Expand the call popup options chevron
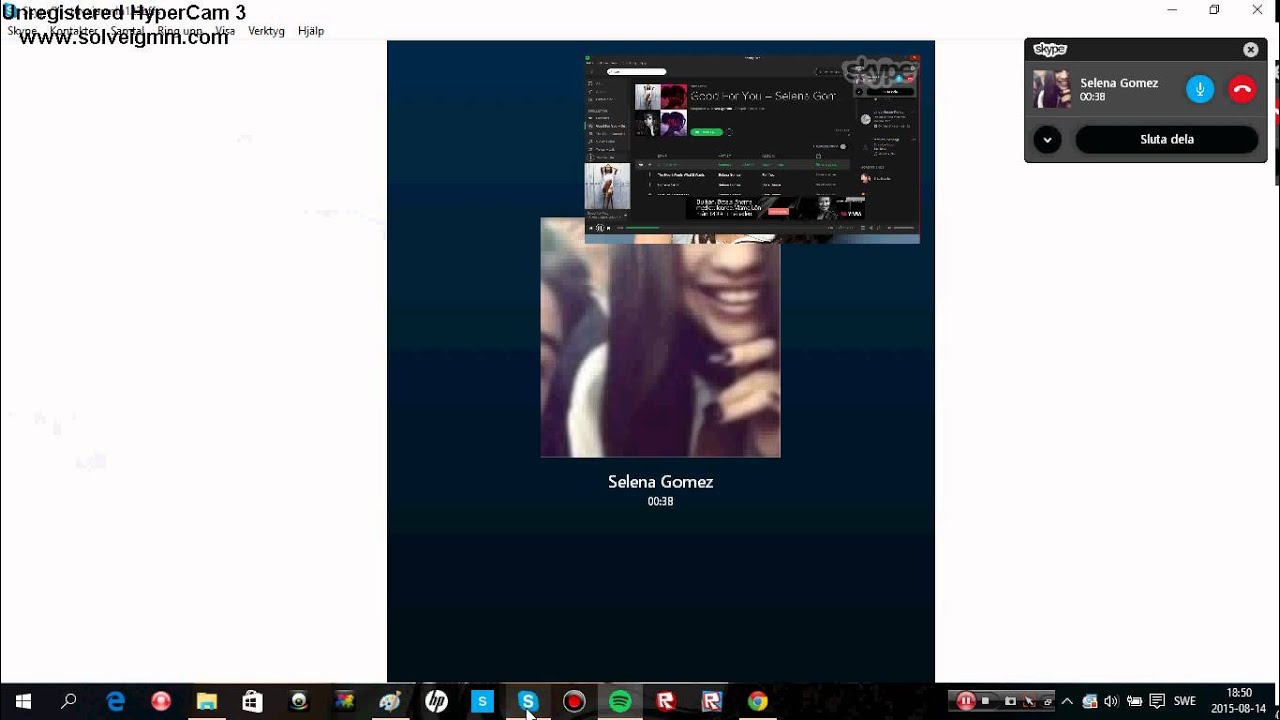The width and height of the screenshot is (1280, 720). click(1047, 140)
